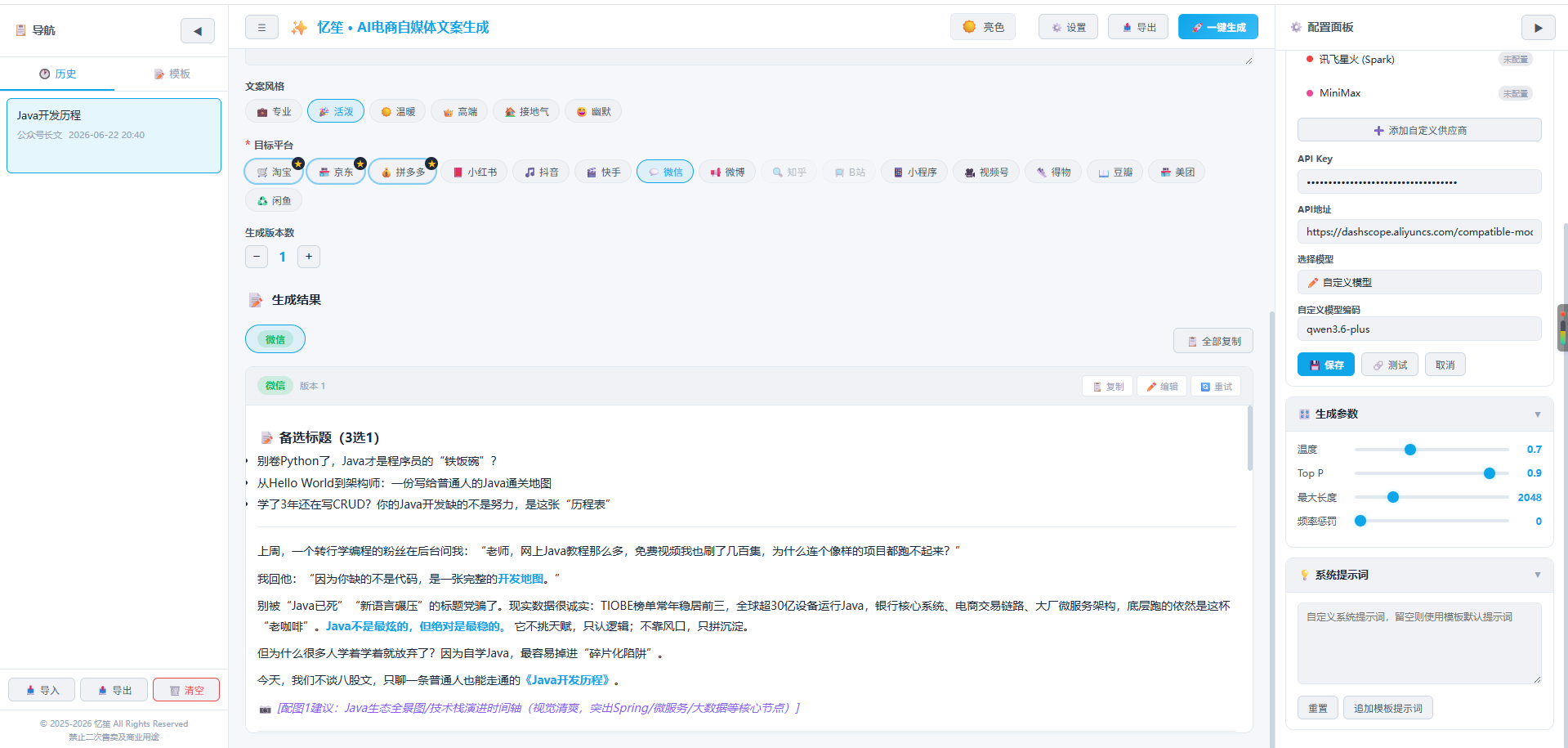This screenshot has width=1568, height=748.
Task: Click 添加自定义供应商 button
Action: tap(1419, 130)
